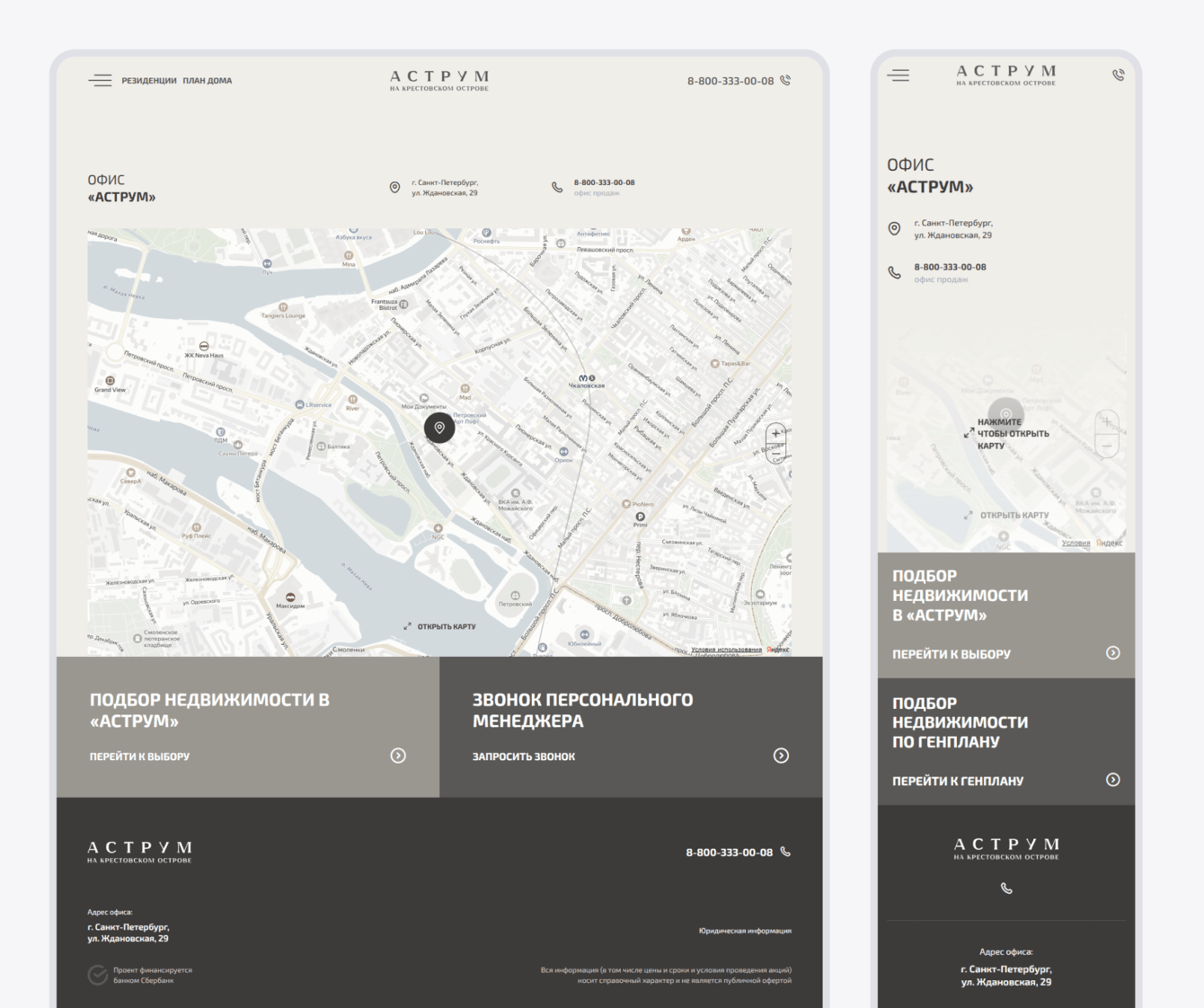Screen dimensions: 1204x1008
Task: Zoom out on the desktop map
Action: click(776, 454)
